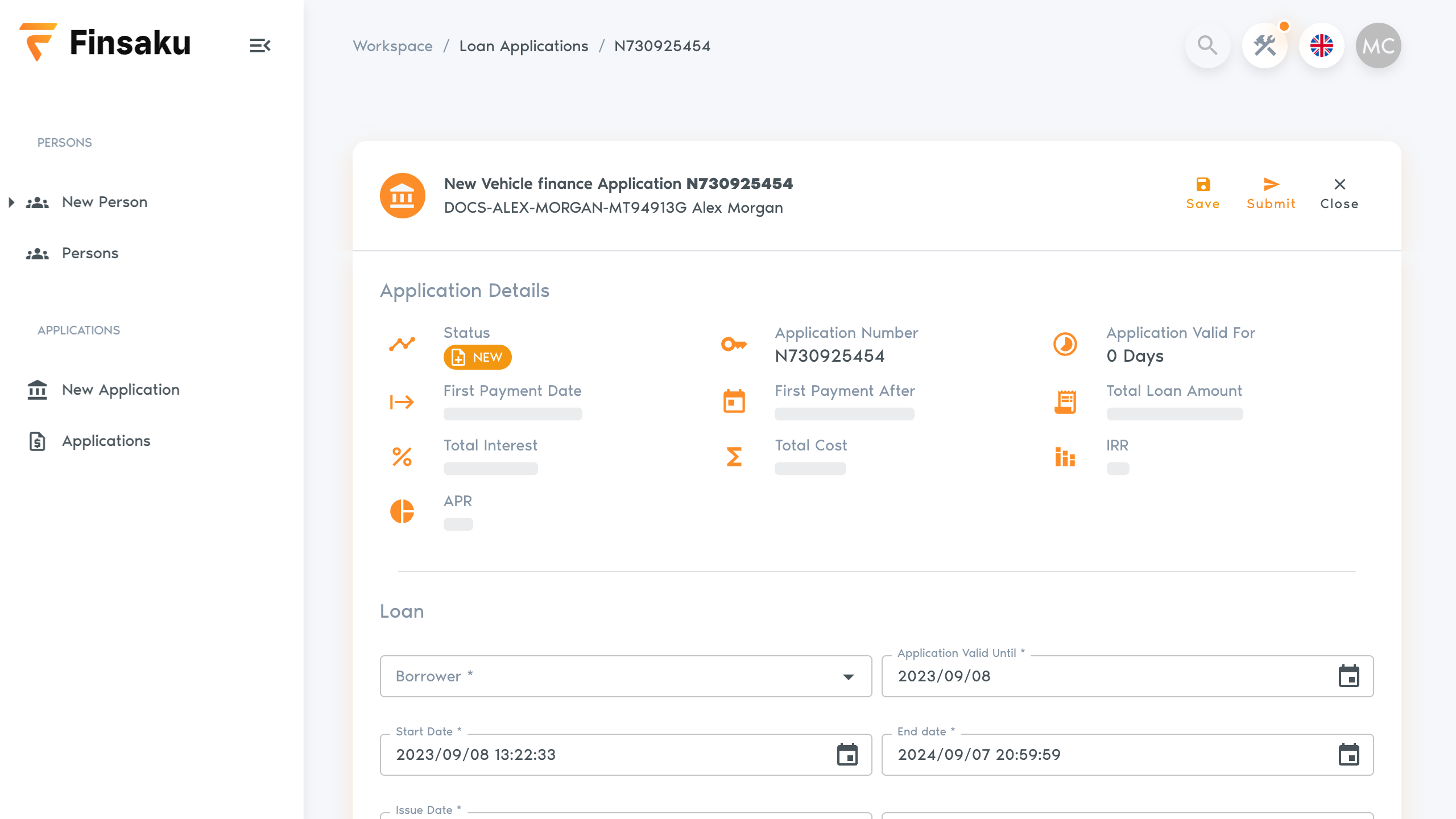The width and height of the screenshot is (1456, 819).
Task: Click the Total Cost label
Action: click(x=810, y=445)
